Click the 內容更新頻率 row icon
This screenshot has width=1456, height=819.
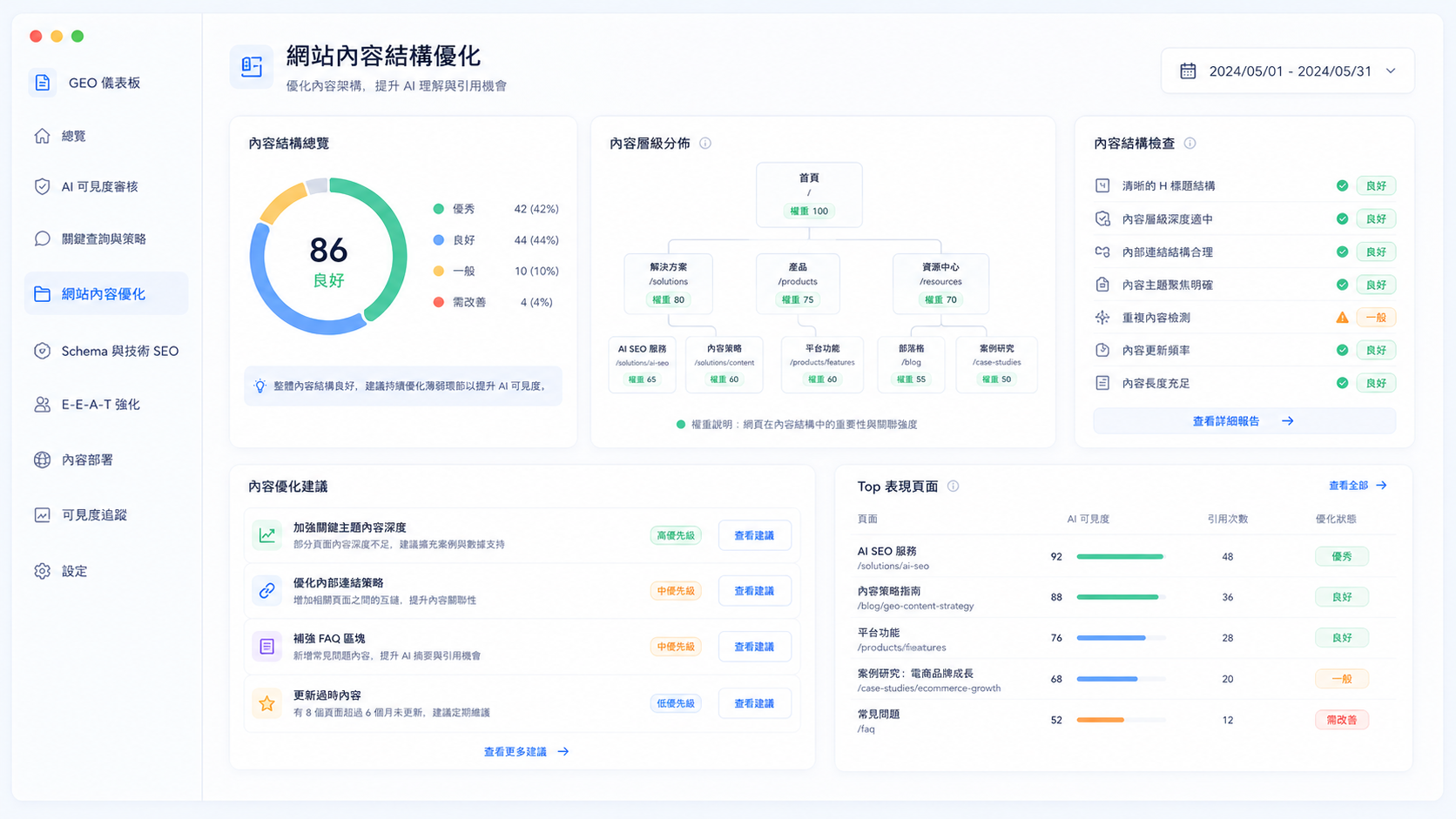(1102, 350)
